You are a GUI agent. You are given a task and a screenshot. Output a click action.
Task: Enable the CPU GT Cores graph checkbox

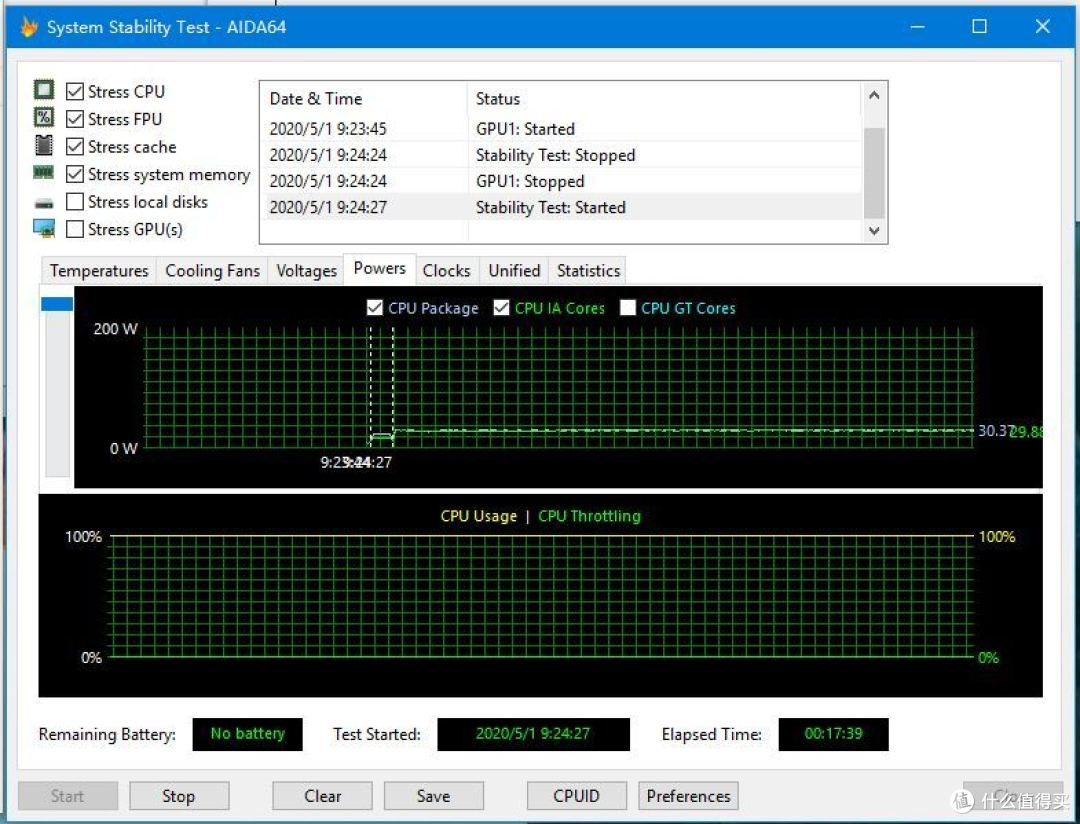tap(628, 308)
